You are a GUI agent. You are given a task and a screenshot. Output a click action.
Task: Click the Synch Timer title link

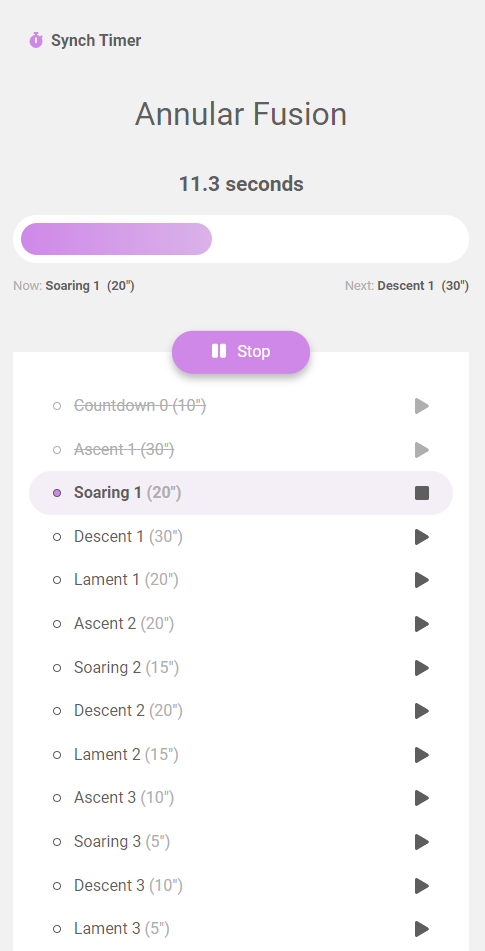point(96,41)
